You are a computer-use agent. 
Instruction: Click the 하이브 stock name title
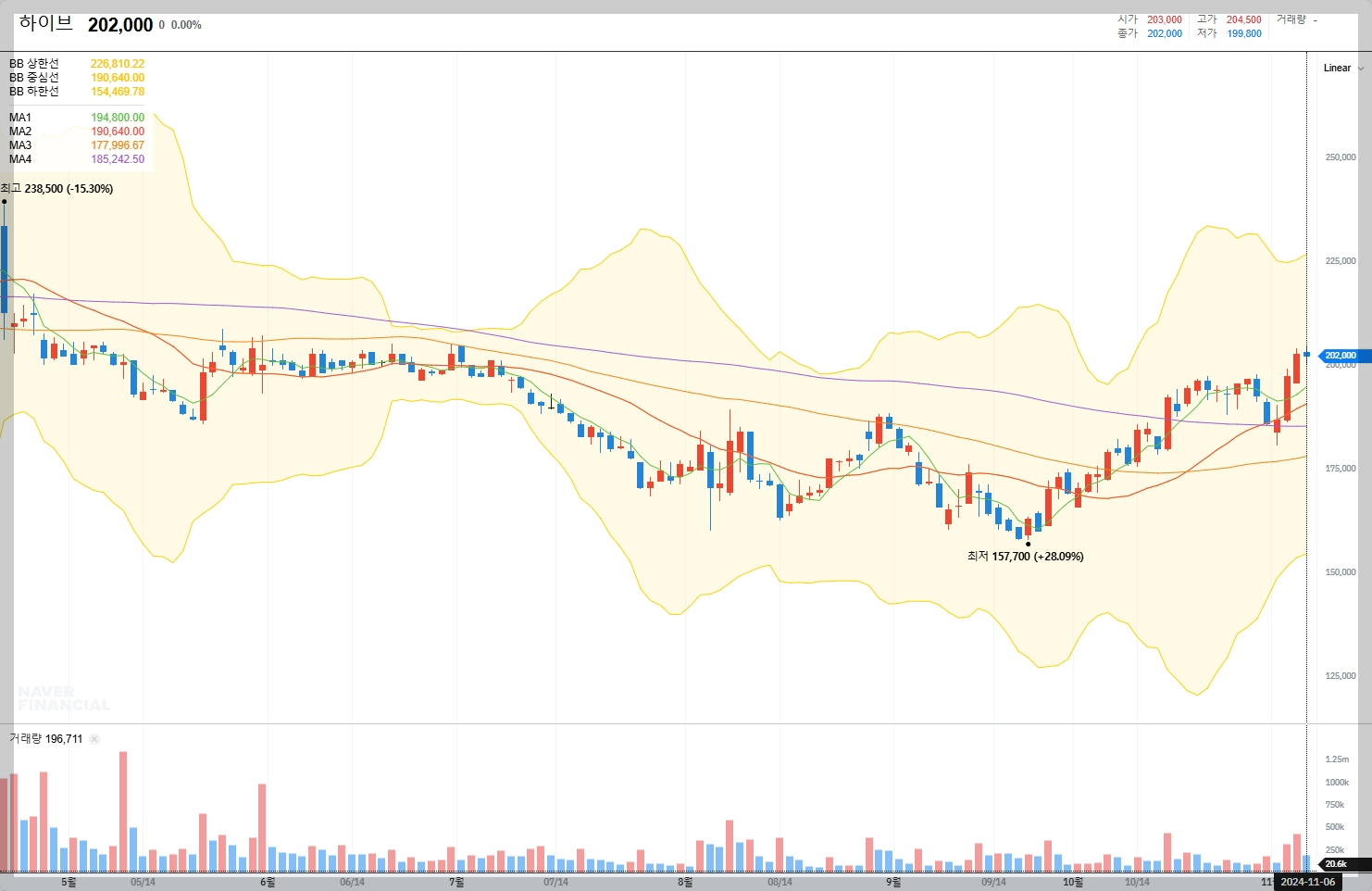tap(45, 23)
